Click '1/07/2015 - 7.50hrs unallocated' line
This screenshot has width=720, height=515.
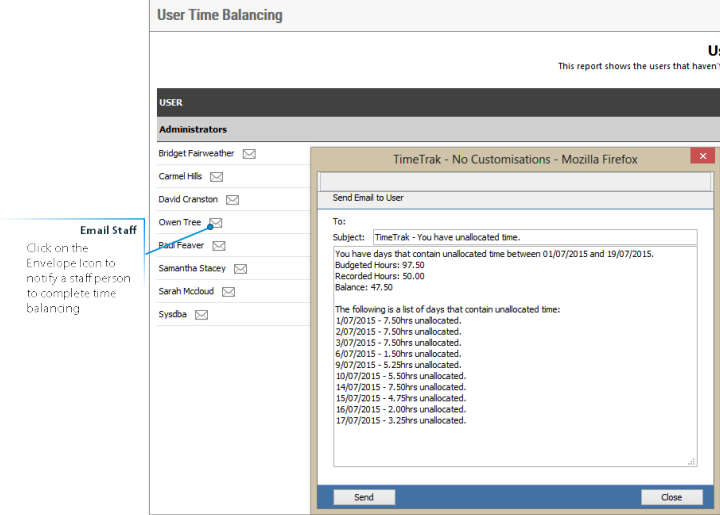click(x=398, y=320)
